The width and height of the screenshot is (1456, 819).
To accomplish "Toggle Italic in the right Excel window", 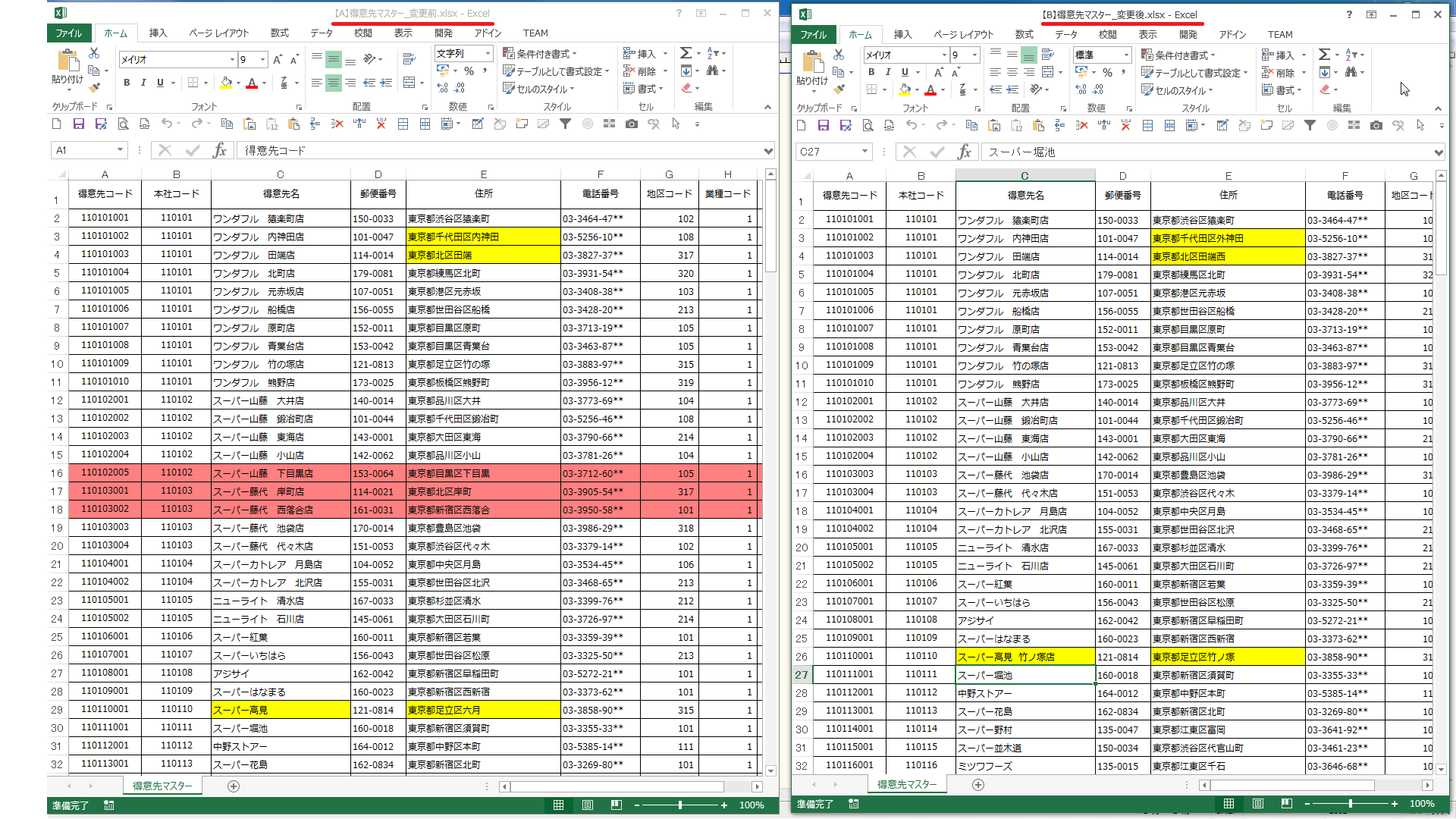I will click(x=888, y=72).
